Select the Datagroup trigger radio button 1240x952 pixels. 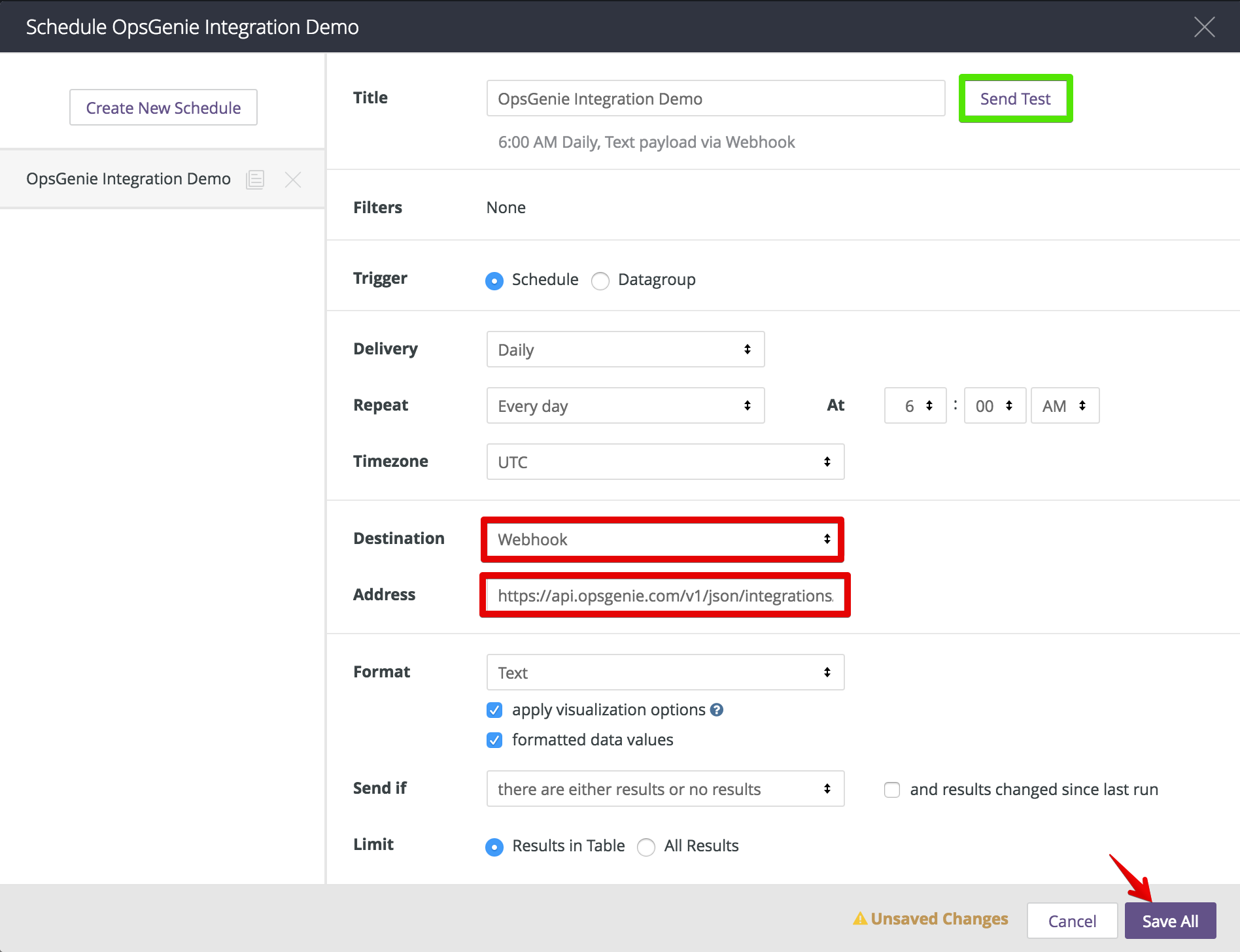(600, 280)
